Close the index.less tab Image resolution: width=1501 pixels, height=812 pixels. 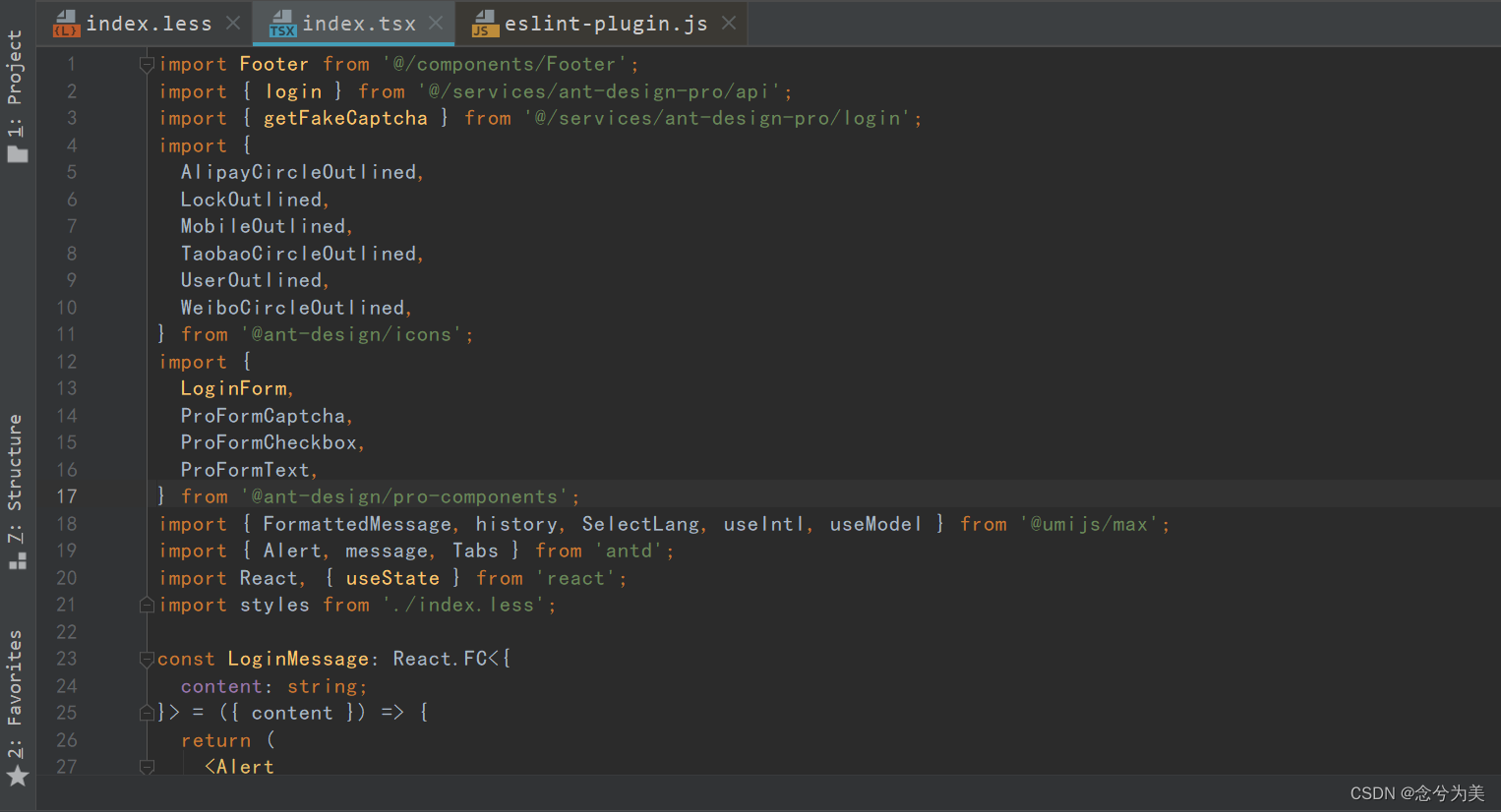pyautogui.click(x=233, y=23)
